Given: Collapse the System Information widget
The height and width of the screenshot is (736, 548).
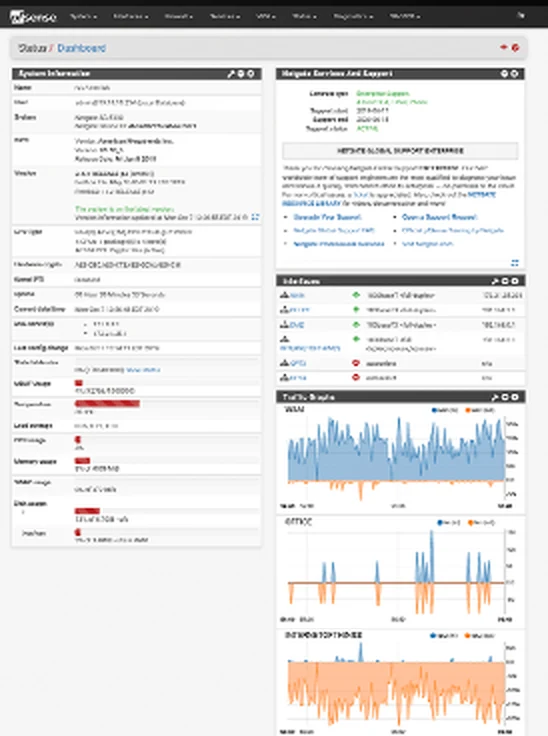Looking at the screenshot, I should point(241,74).
